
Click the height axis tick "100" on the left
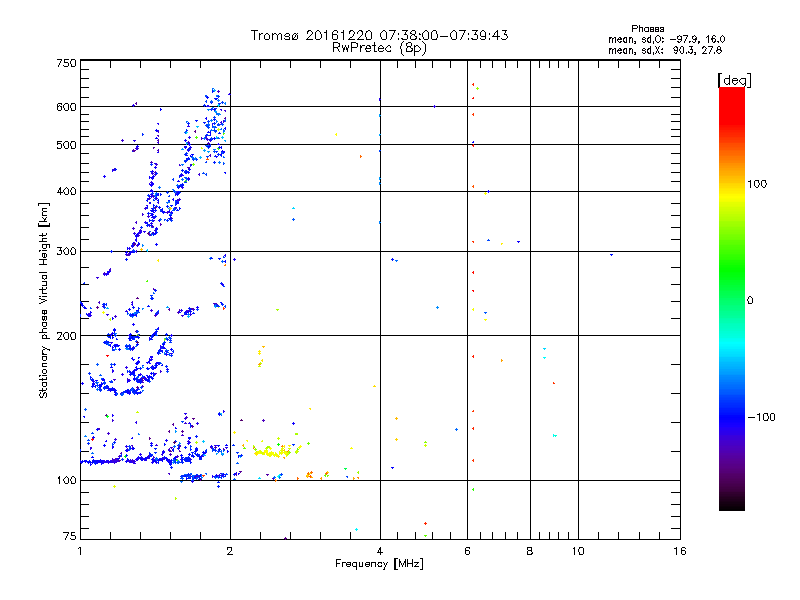click(x=66, y=480)
